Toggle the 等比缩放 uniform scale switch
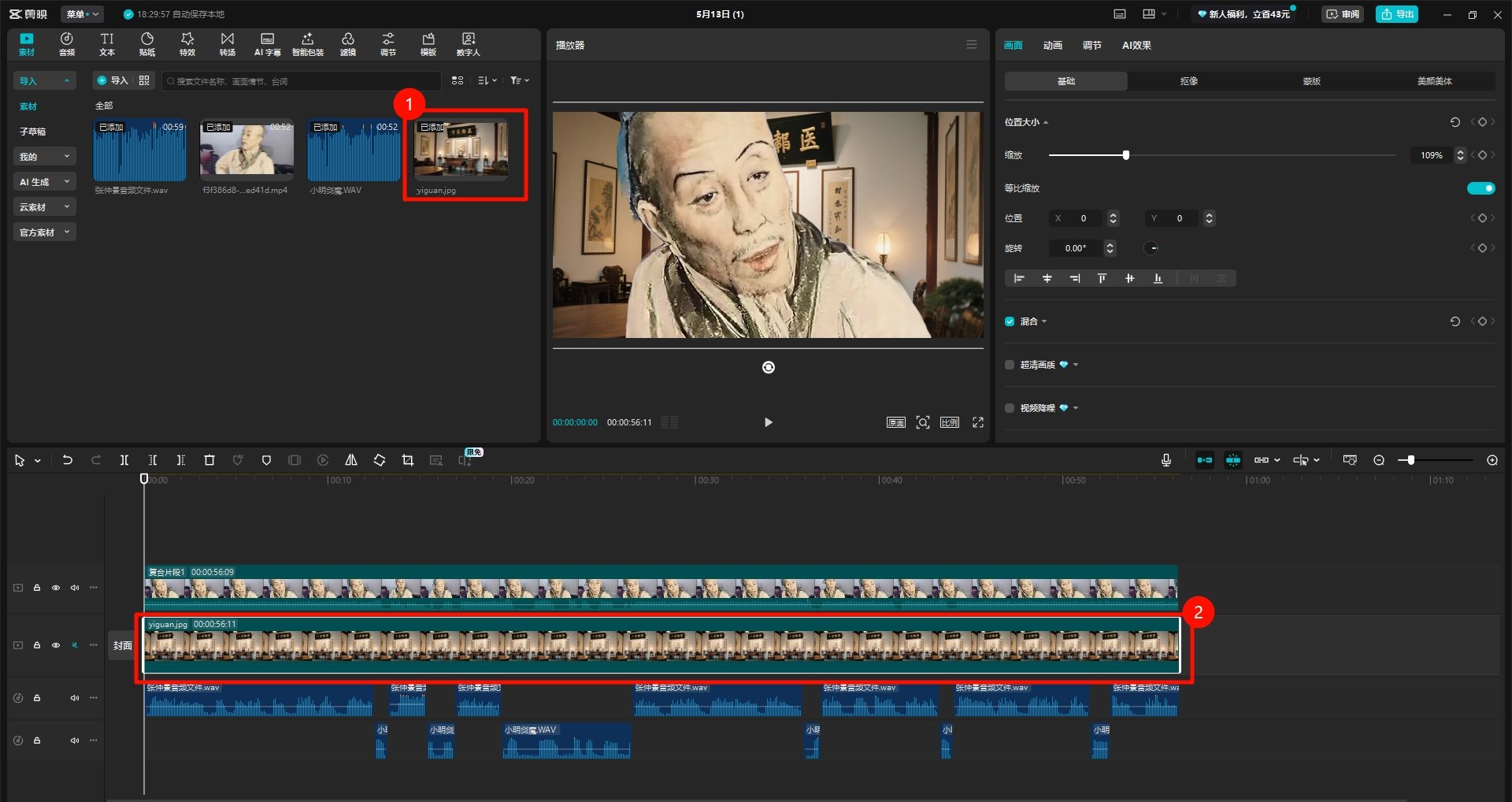 pos(1480,188)
